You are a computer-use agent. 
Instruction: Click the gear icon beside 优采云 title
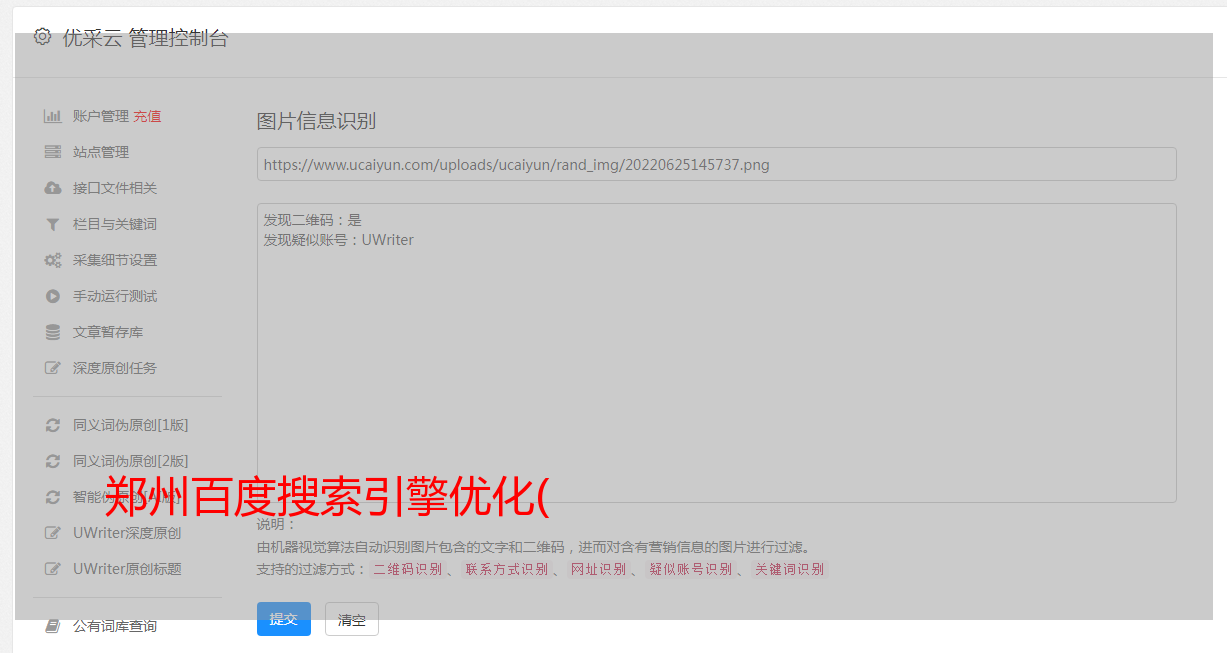click(x=42, y=37)
